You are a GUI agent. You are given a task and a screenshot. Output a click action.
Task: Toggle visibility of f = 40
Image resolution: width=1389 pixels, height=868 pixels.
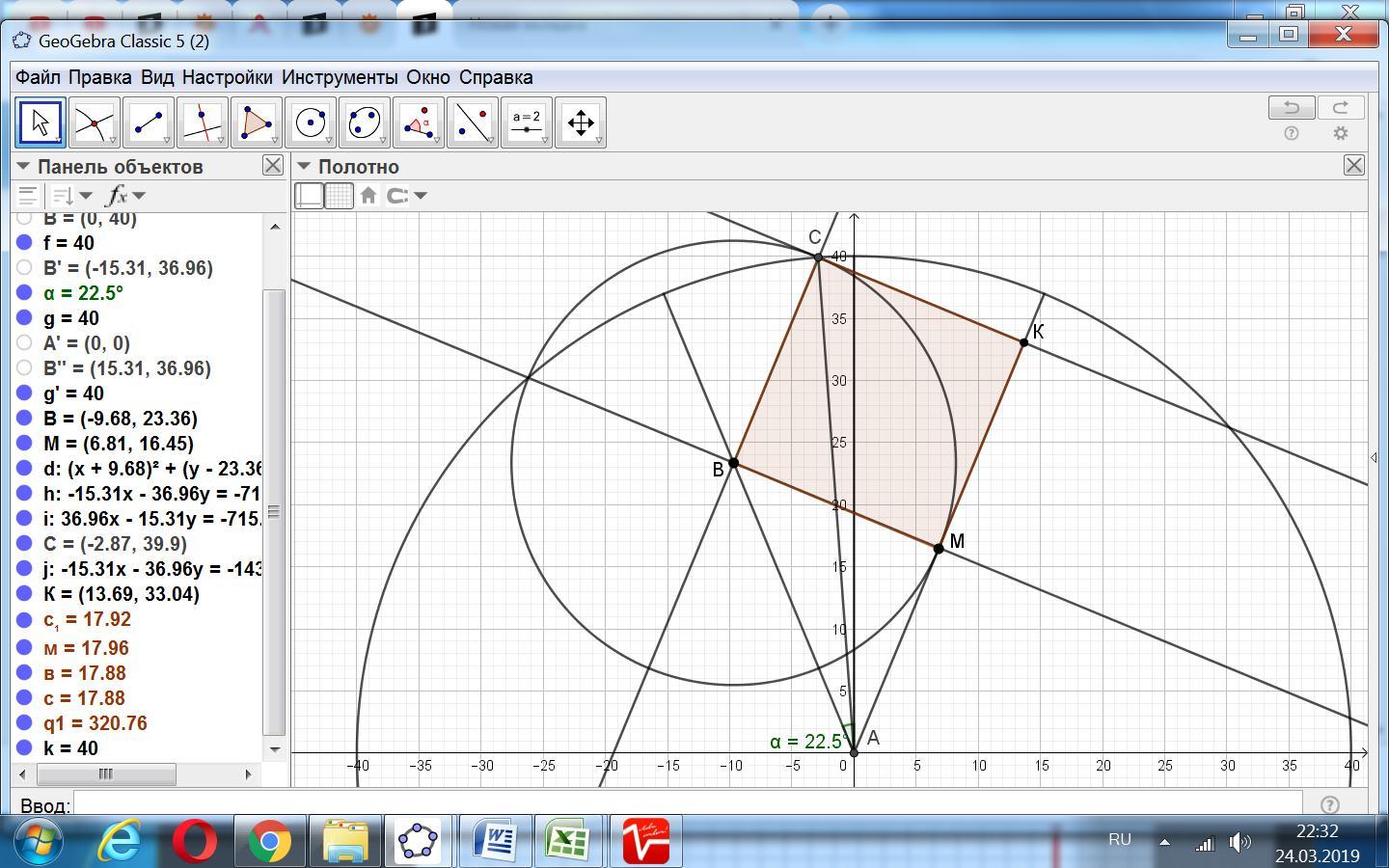pos(25,243)
